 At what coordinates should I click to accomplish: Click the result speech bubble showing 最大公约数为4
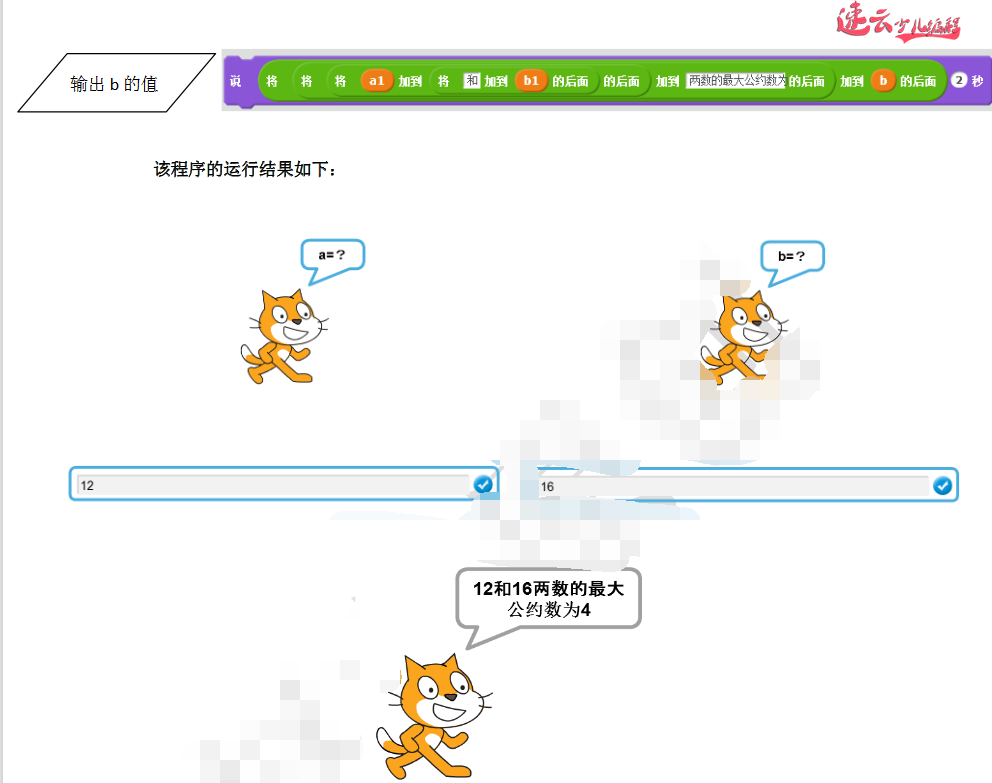tap(547, 598)
